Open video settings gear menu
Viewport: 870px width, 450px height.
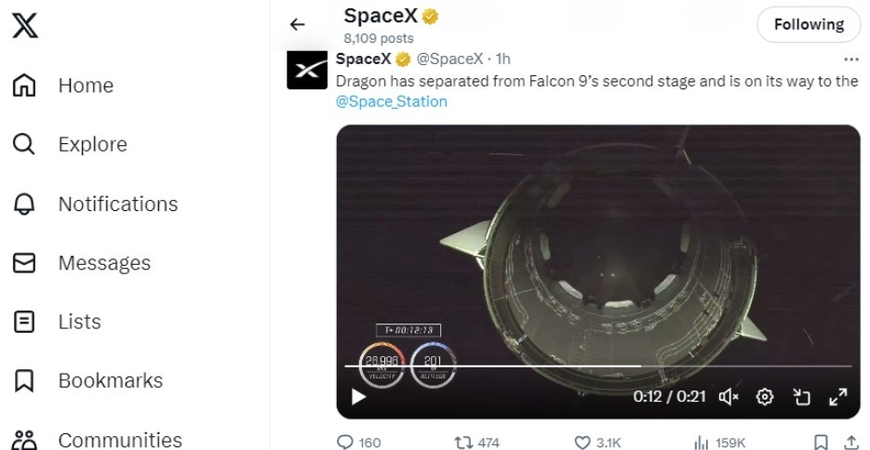(x=765, y=397)
